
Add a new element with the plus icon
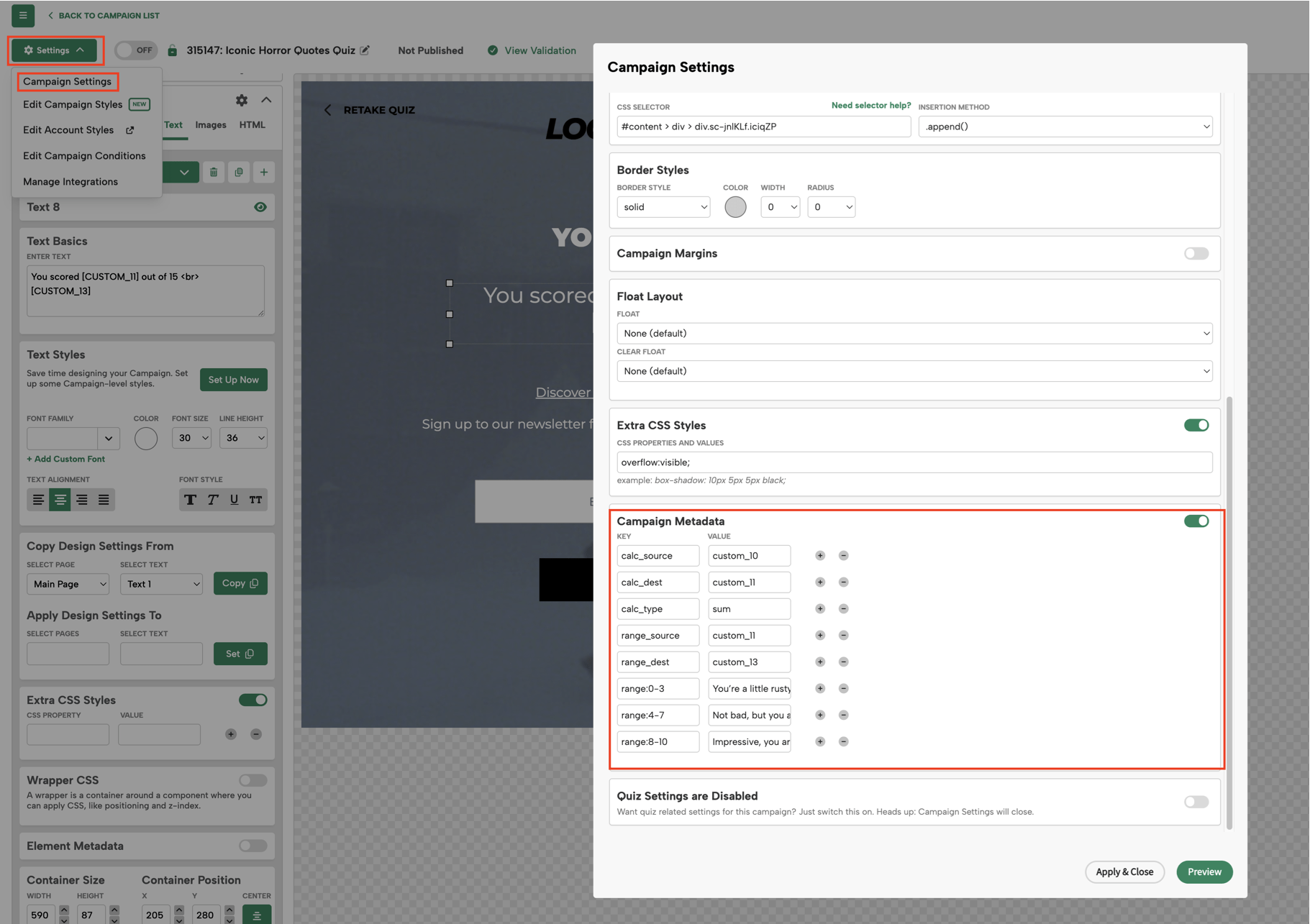[263, 172]
